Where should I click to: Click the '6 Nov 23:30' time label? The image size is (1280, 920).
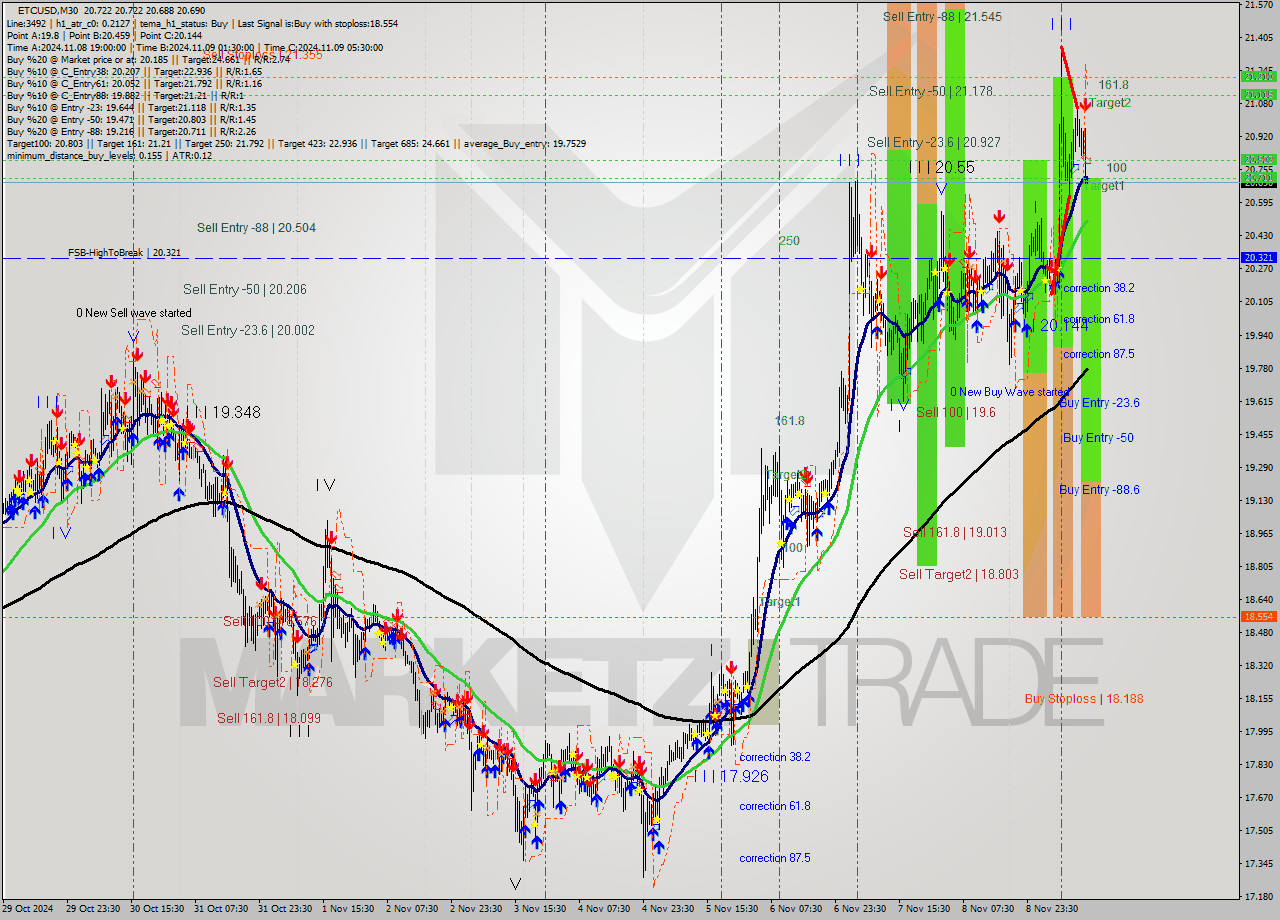click(x=860, y=909)
